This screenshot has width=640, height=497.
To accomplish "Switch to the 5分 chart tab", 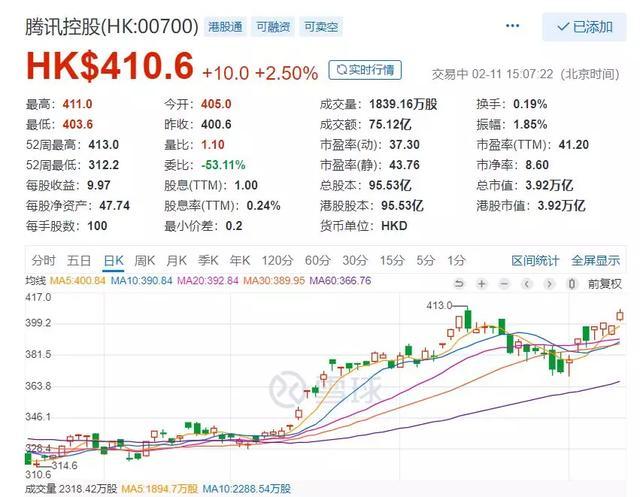I will (426, 260).
